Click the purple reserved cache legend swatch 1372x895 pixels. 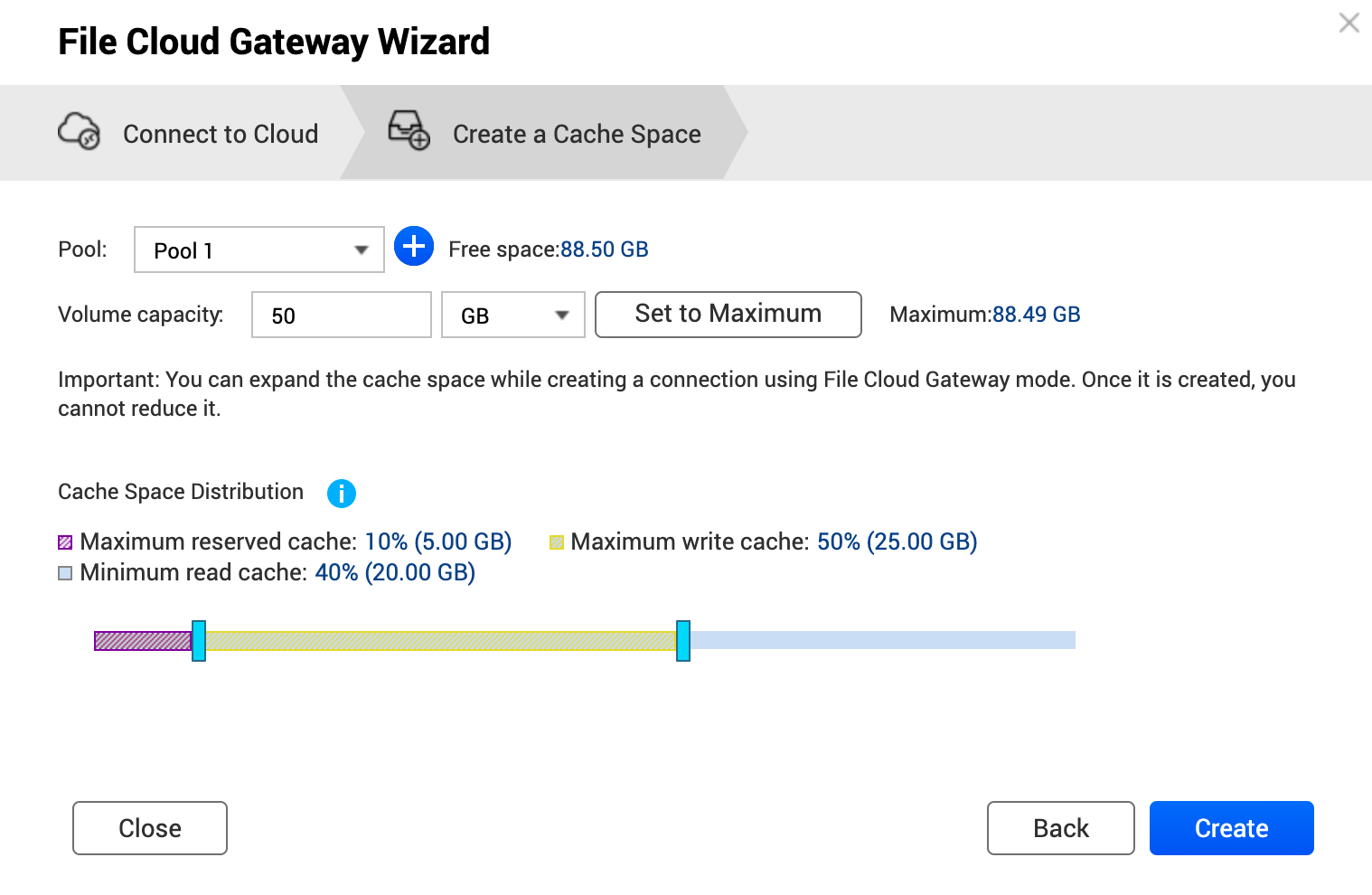tap(65, 542)
